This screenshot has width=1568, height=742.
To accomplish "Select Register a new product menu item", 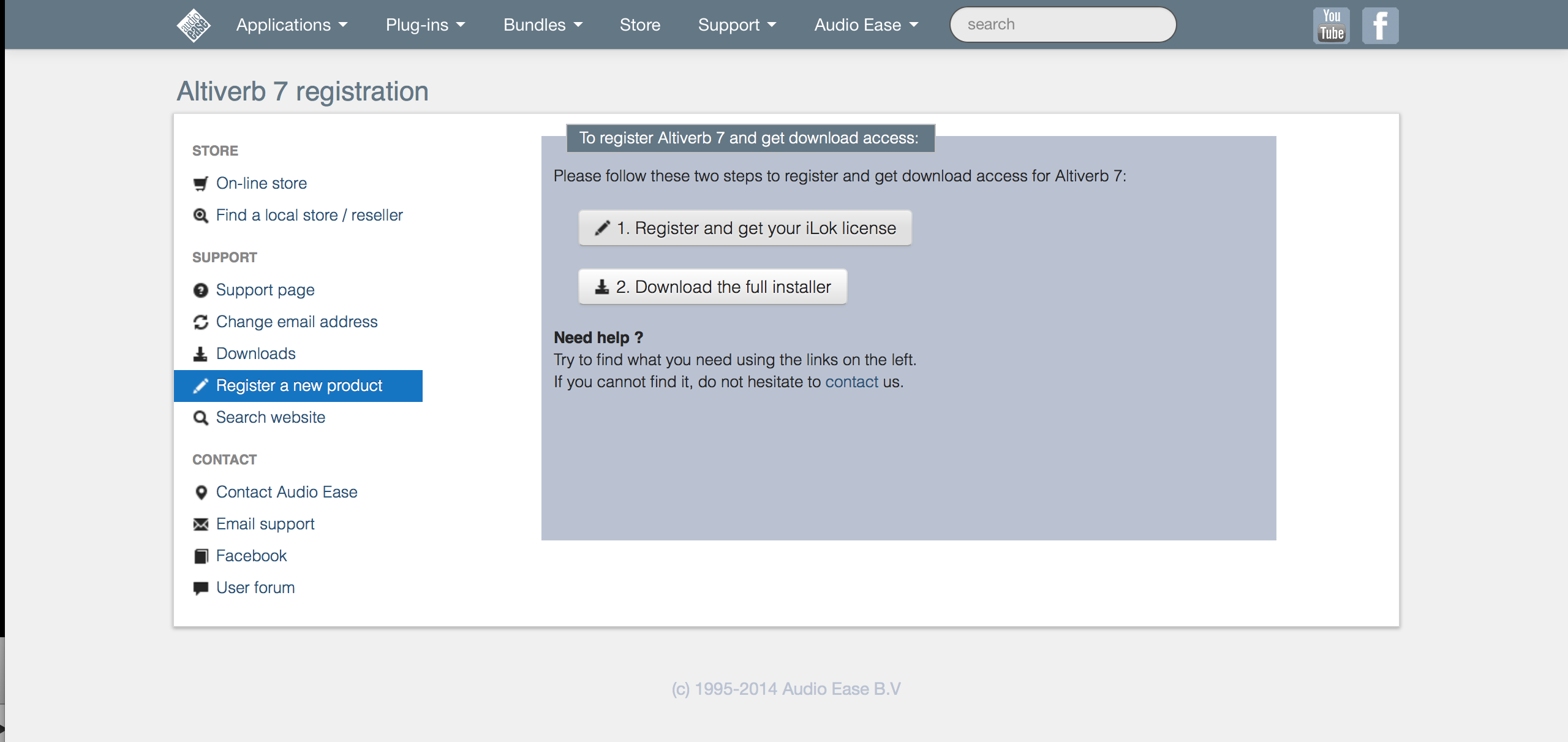I will click(x=298, y=386).
